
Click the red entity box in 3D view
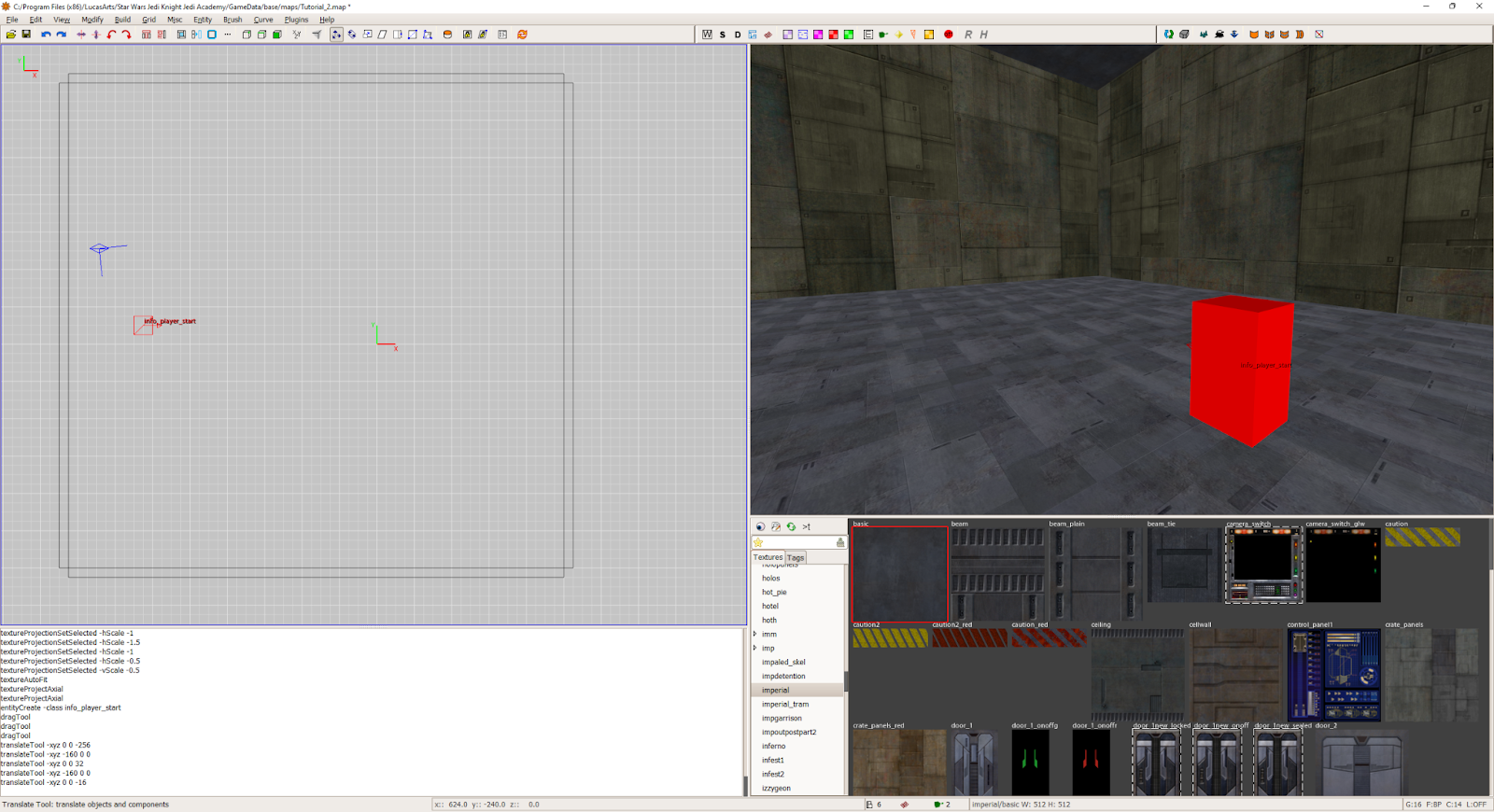pyautogui.click(x=1241, y=370)
